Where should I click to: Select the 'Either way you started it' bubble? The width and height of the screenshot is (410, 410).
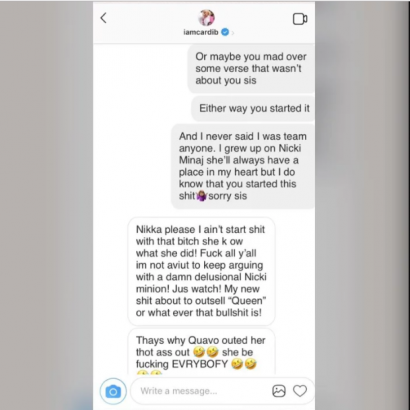click(x=254, y=108)
